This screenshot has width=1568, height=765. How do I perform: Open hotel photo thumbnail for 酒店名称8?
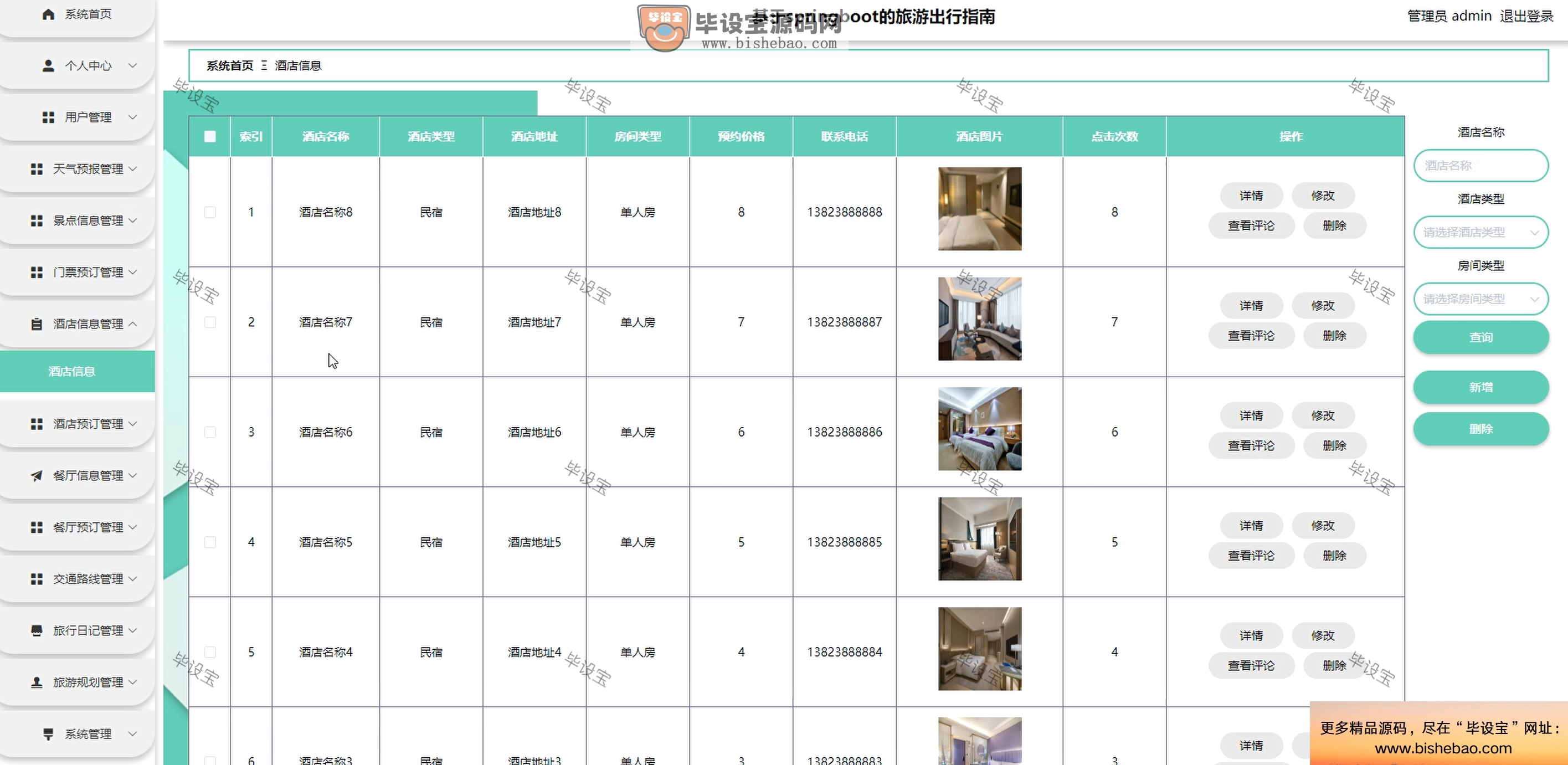(980, 209)
